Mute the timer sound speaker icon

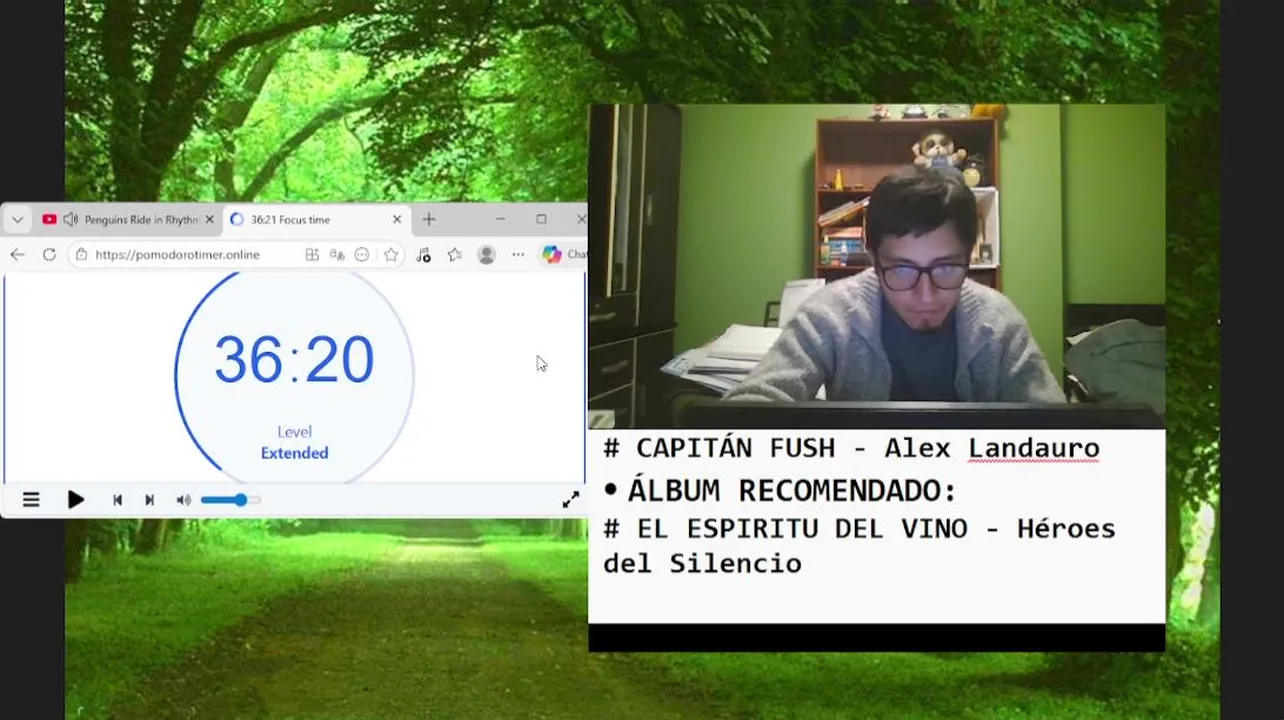point(183,500)
